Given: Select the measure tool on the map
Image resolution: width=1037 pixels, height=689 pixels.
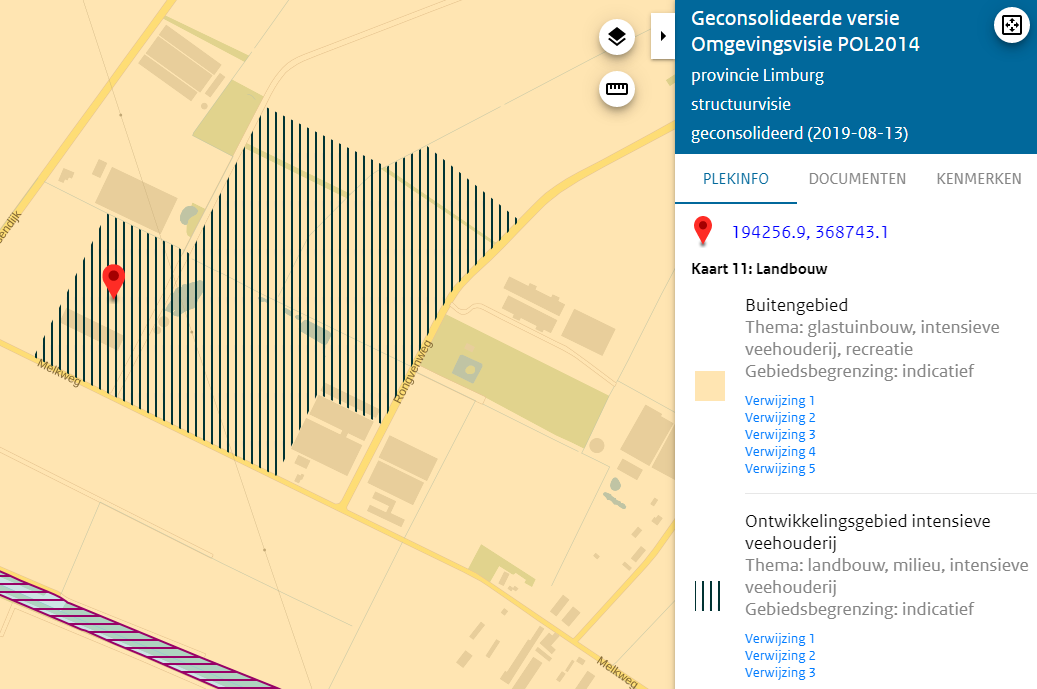Looking at the screenshot, I should coord(616,89).
